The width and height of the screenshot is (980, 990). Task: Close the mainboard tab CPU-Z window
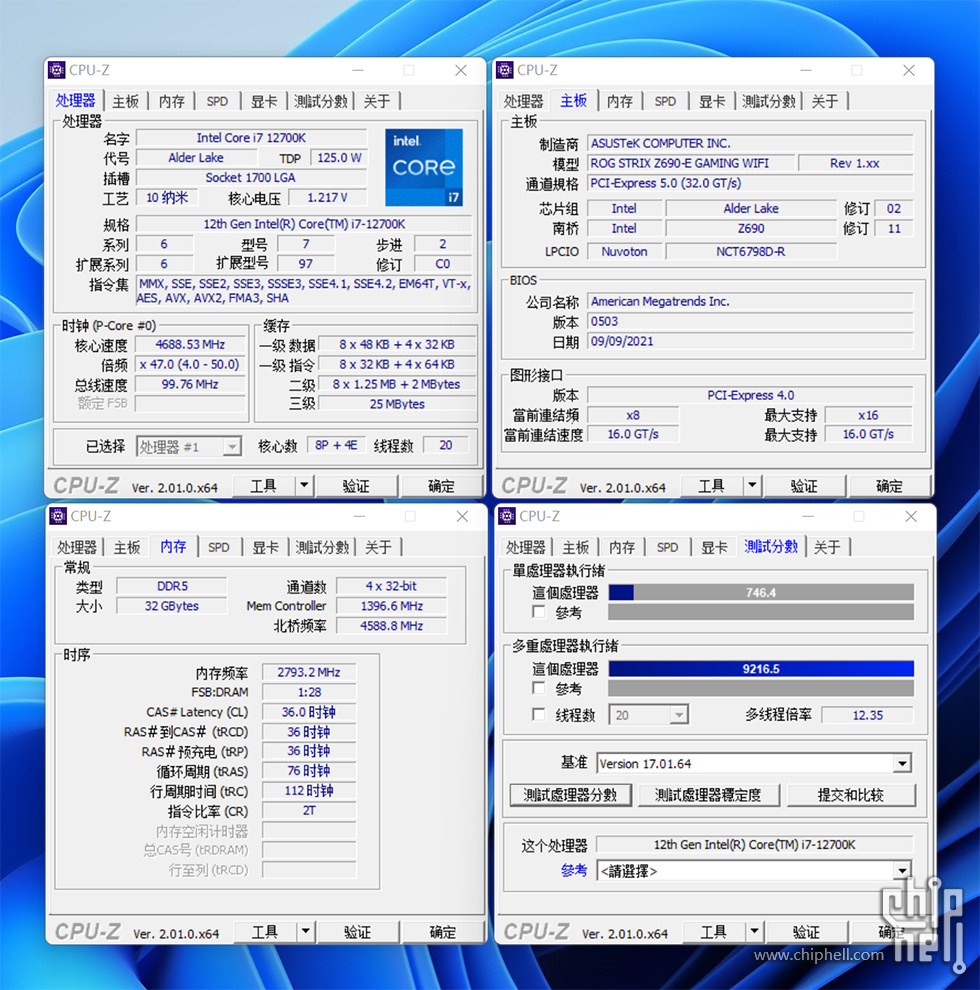pyautogui.click(x=909, y=70)
